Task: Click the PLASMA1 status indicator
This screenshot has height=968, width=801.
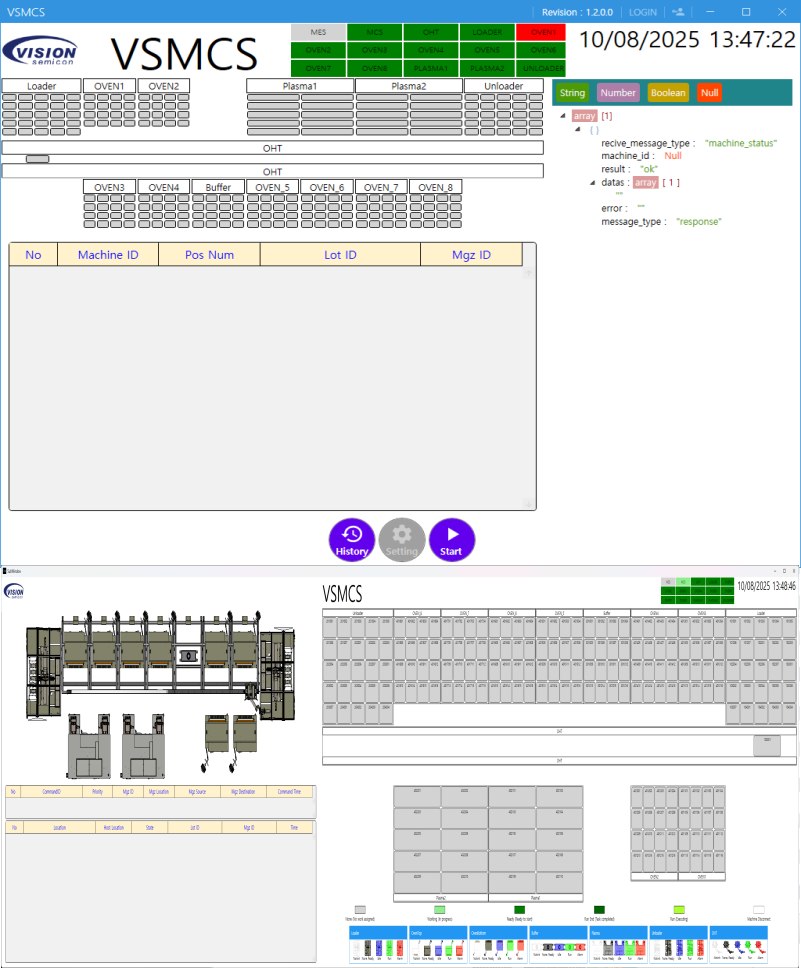Action: click(430, 68)
